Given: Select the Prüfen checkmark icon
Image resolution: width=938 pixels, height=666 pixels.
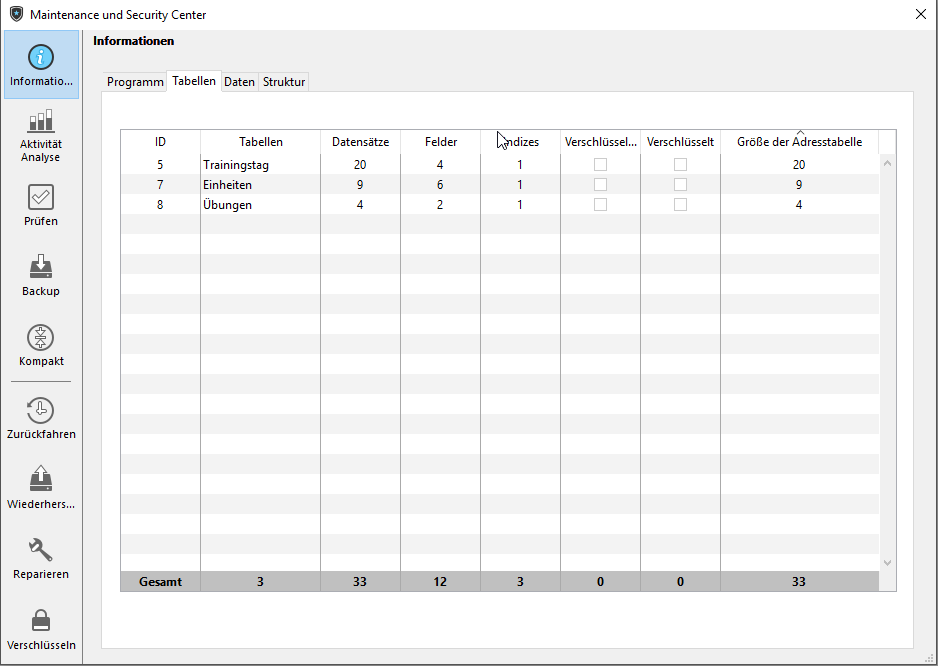Looking at the screenshot, I should tap(41, 197).
